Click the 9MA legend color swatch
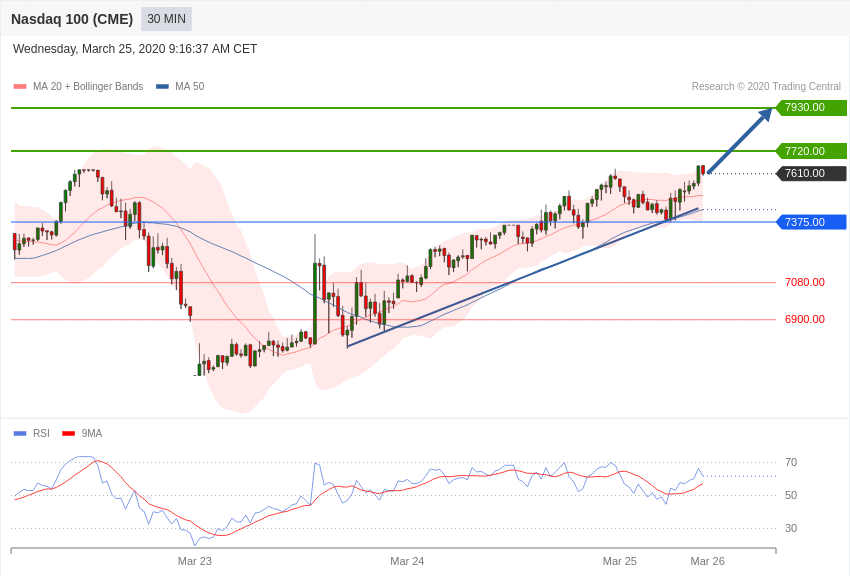Viewport: 850px width, 576px height. pos(68,433)
